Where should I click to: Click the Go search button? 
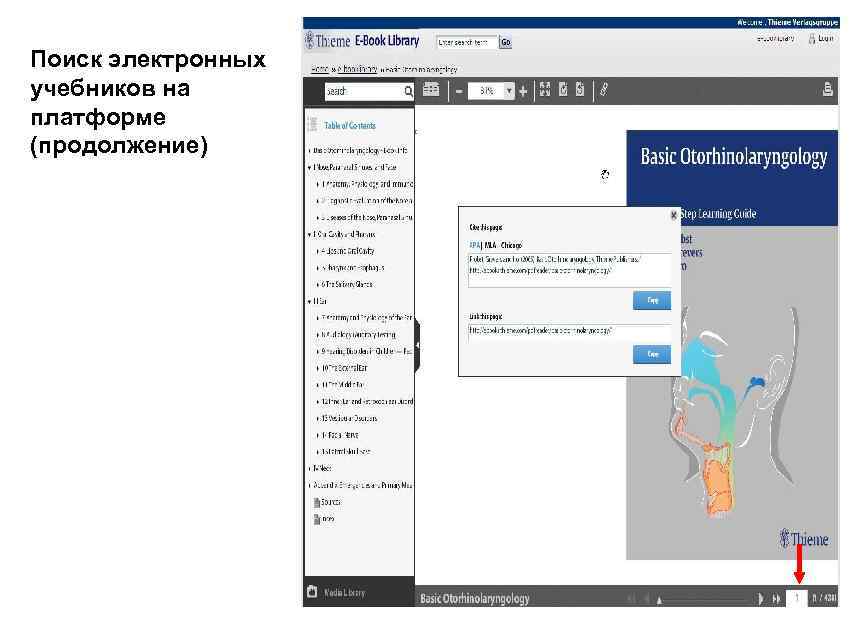(x=505, y=42)
